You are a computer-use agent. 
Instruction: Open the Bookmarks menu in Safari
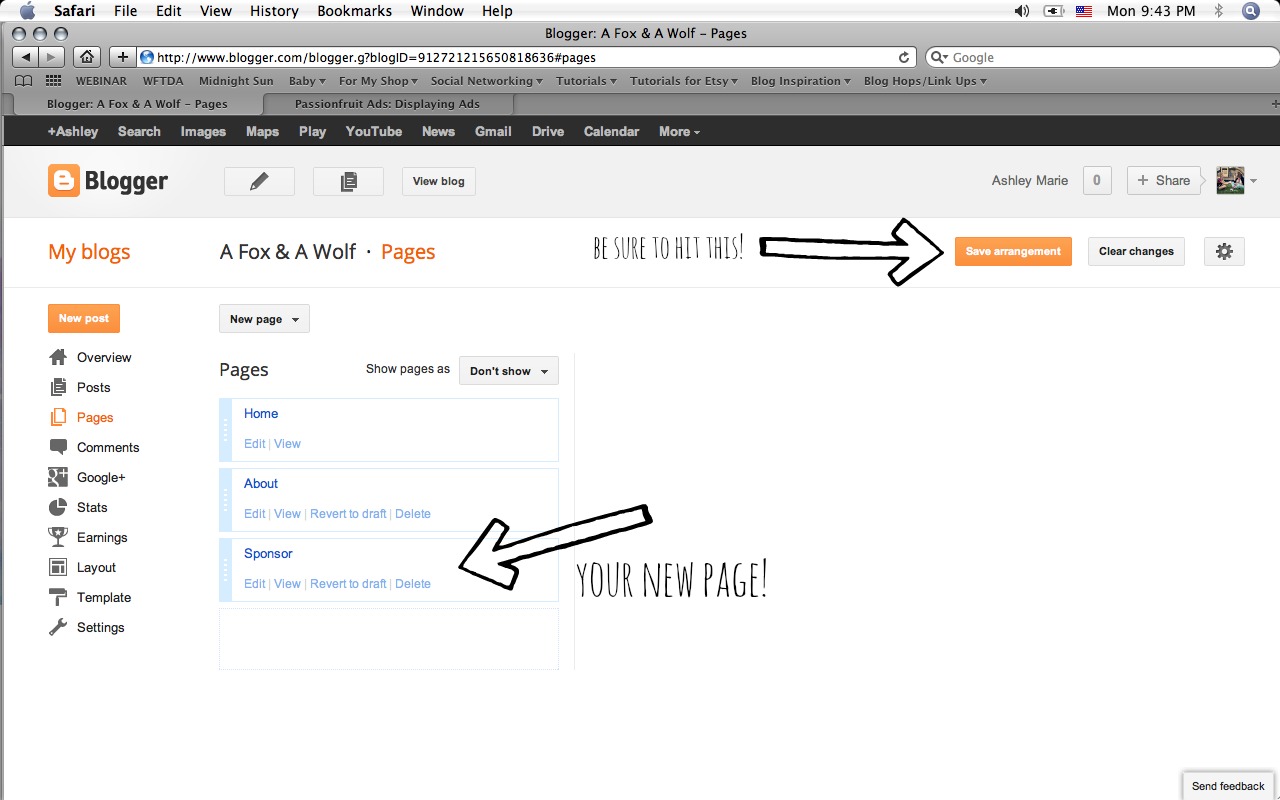point(354,11)
